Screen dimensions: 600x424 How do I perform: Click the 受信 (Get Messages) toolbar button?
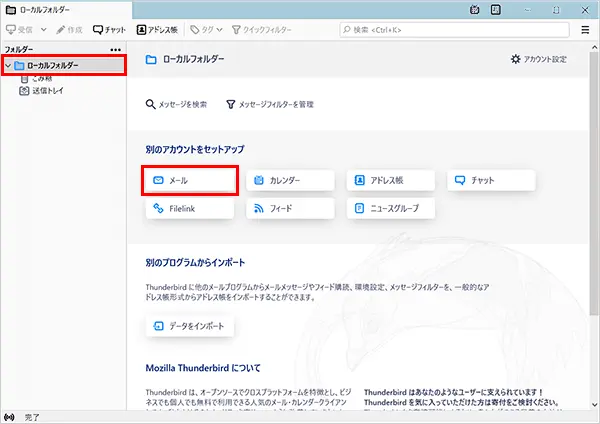point(19,30)
